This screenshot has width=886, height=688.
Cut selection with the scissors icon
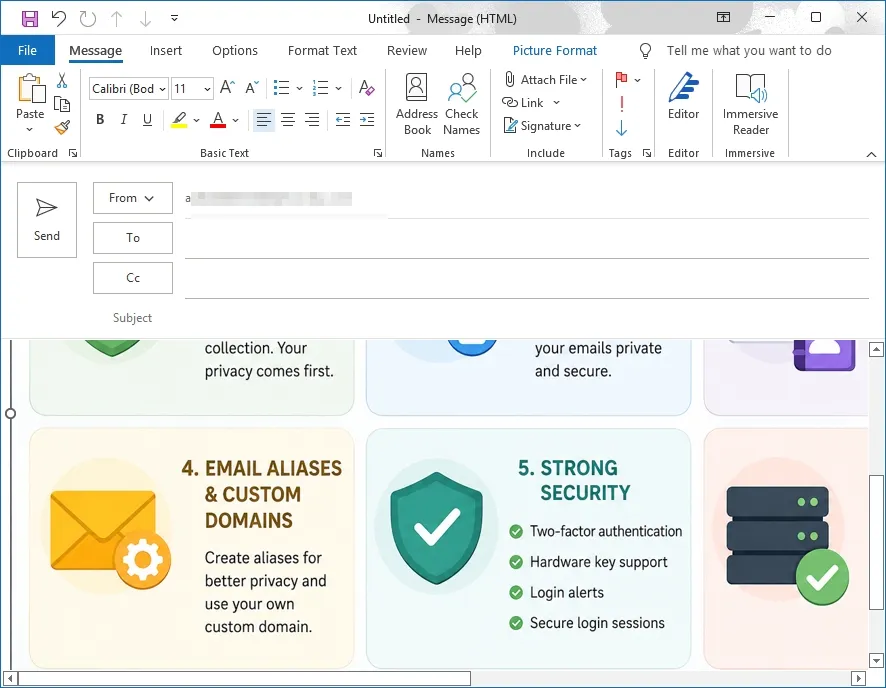pyautogui.click(x=62, y=81)
